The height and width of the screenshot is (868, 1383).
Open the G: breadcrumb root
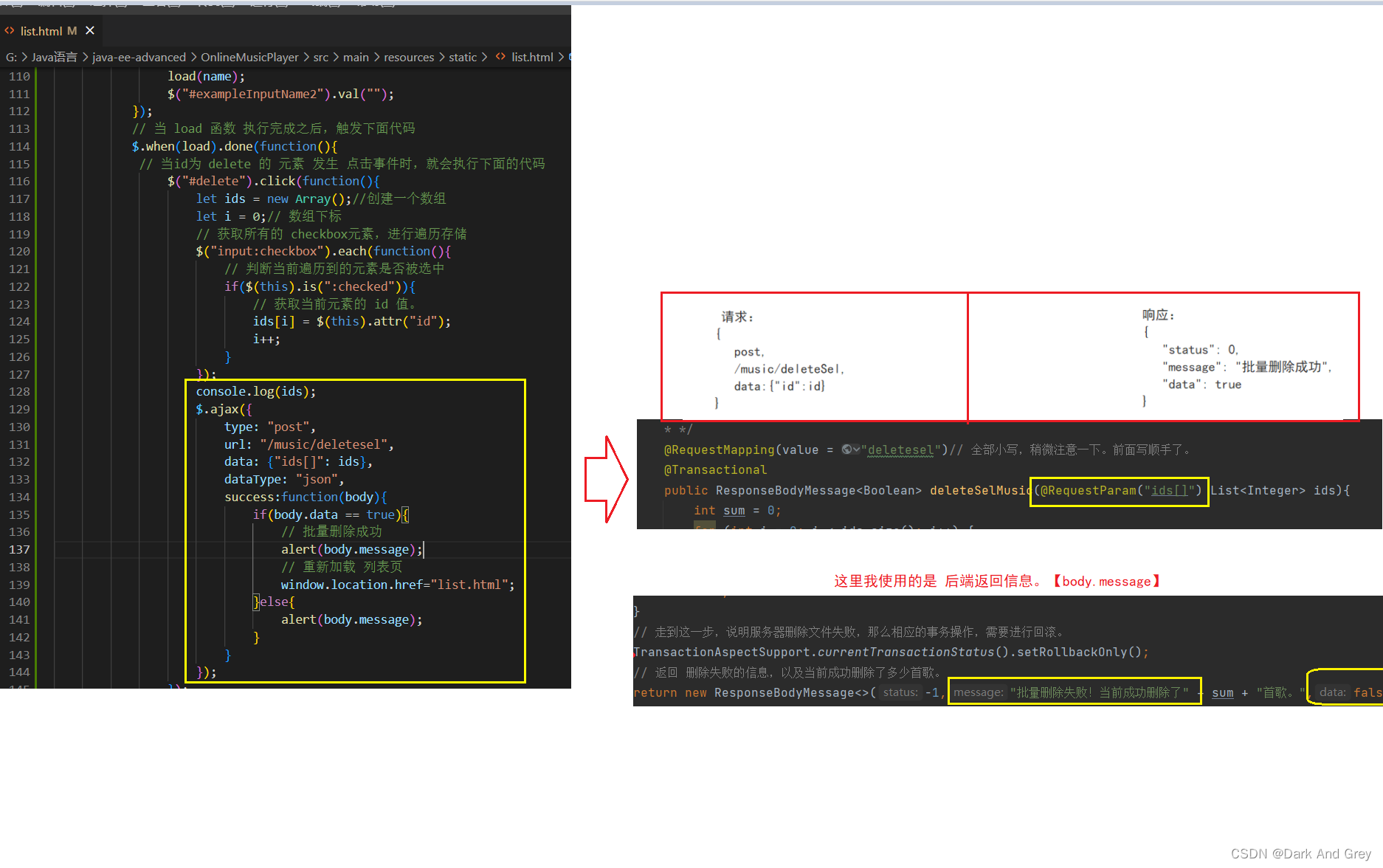coord(11,57)
